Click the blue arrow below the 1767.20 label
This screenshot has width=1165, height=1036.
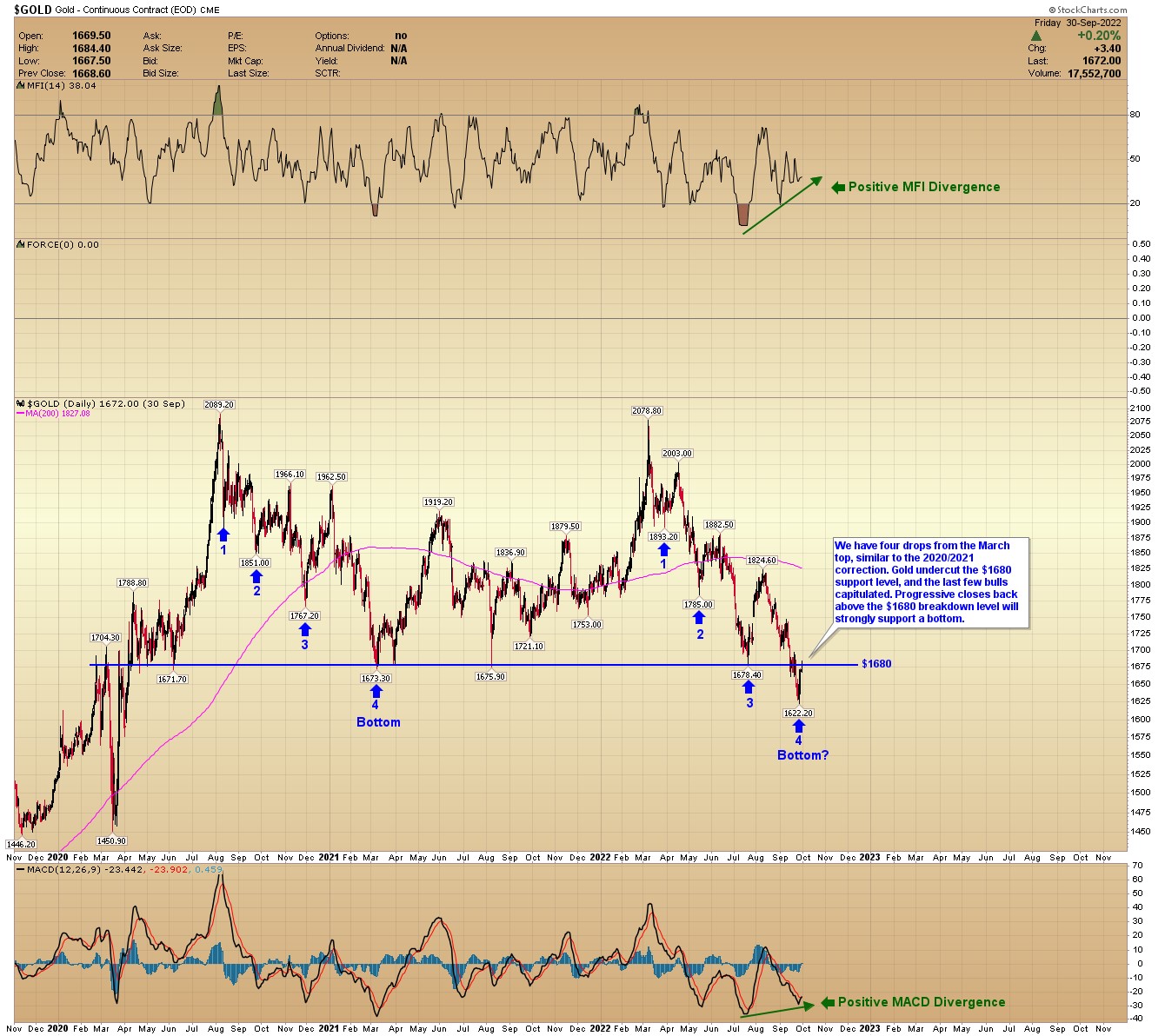click(305, 629)
